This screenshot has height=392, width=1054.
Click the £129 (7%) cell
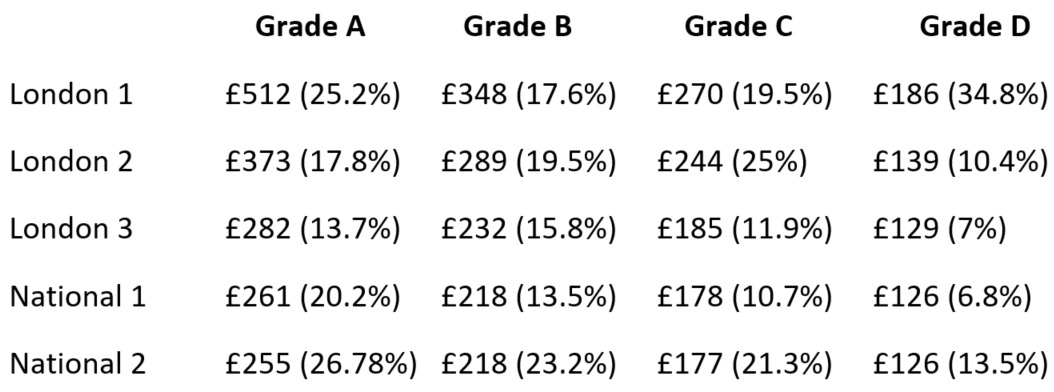click(x=940, y=229)
